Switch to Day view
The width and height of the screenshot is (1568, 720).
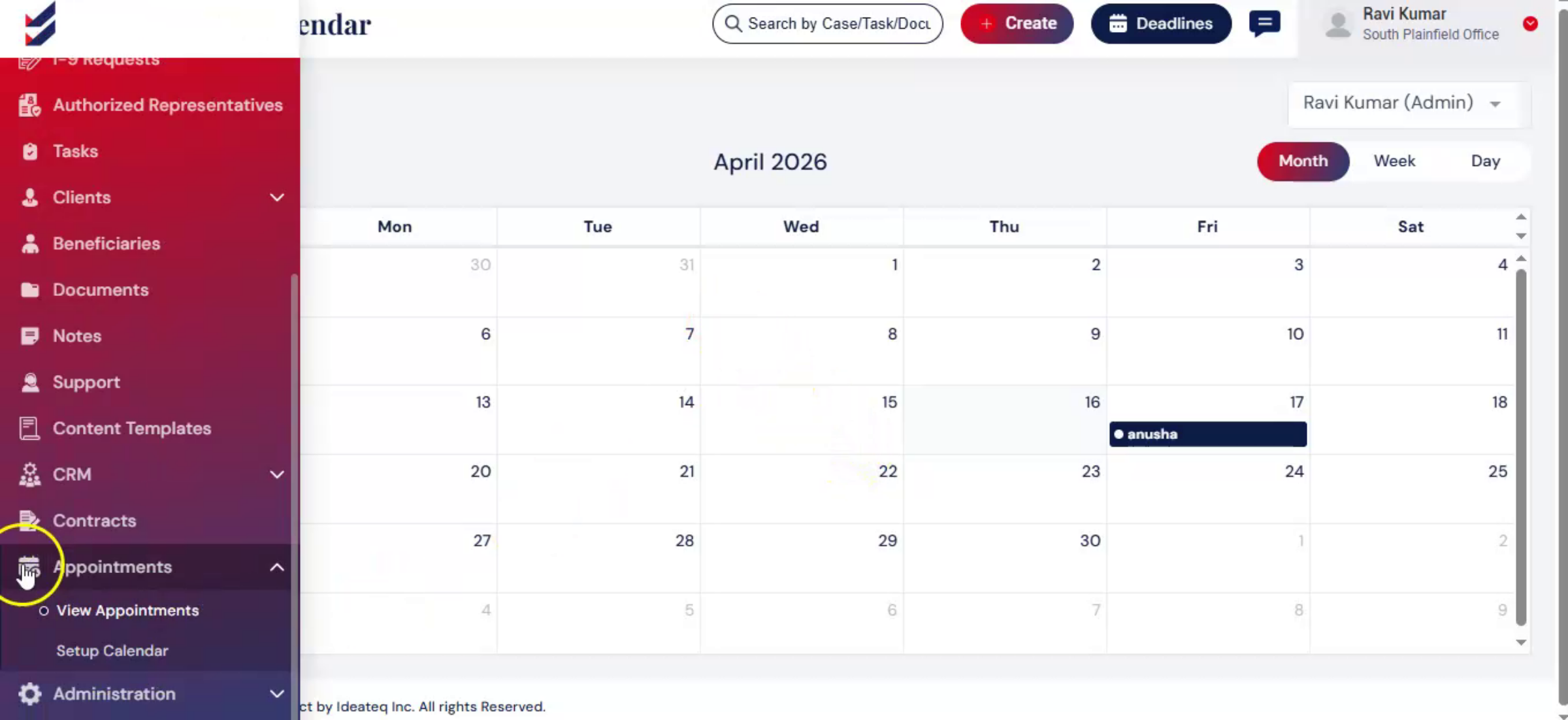click(x=1485, y=161)
